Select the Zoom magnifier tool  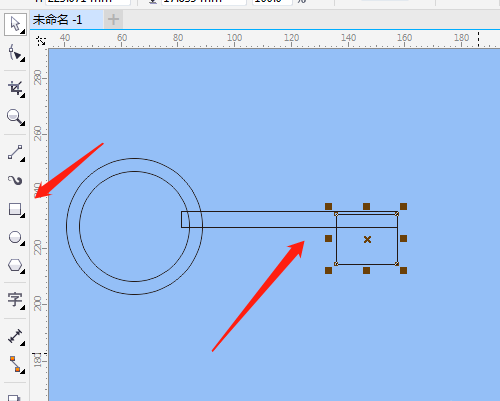coord(15,117)
